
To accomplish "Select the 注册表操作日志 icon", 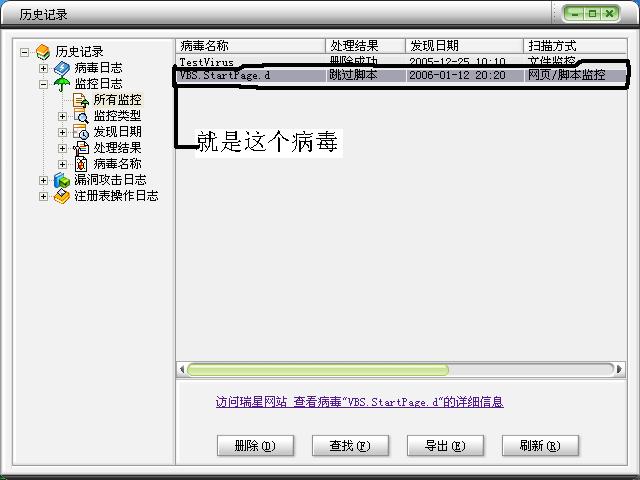I will pos(62,196).
